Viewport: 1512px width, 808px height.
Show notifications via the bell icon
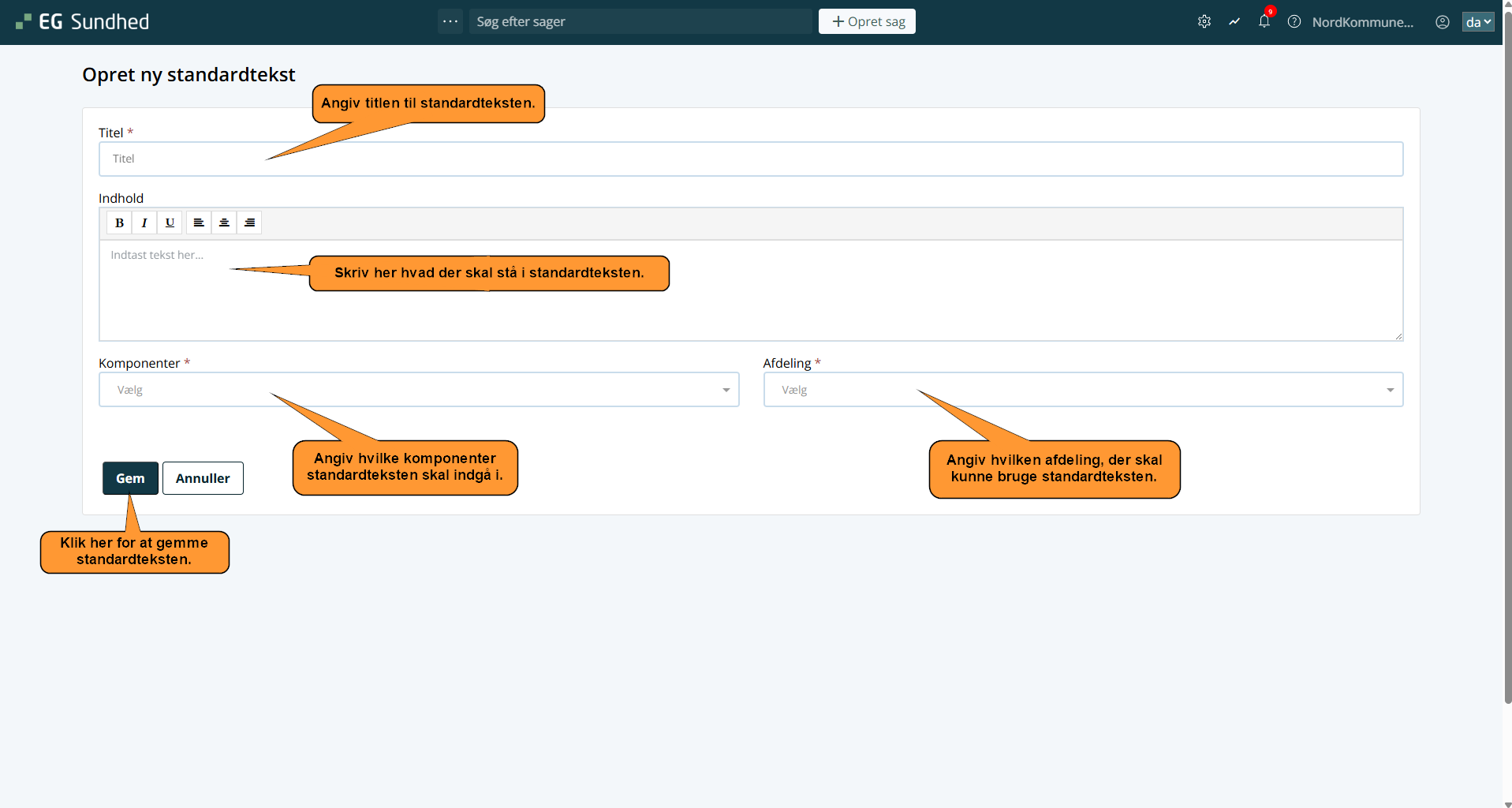1264,22
